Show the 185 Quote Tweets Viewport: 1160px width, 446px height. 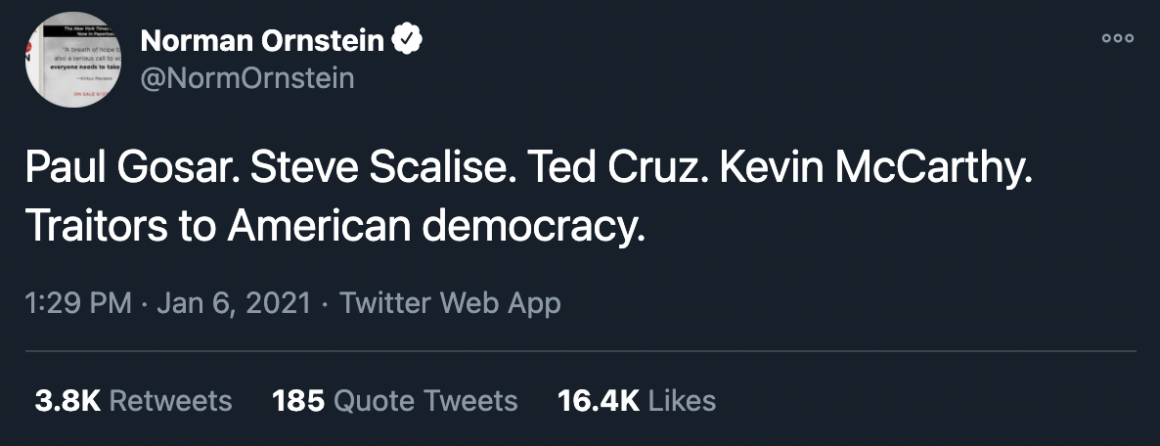394,401
